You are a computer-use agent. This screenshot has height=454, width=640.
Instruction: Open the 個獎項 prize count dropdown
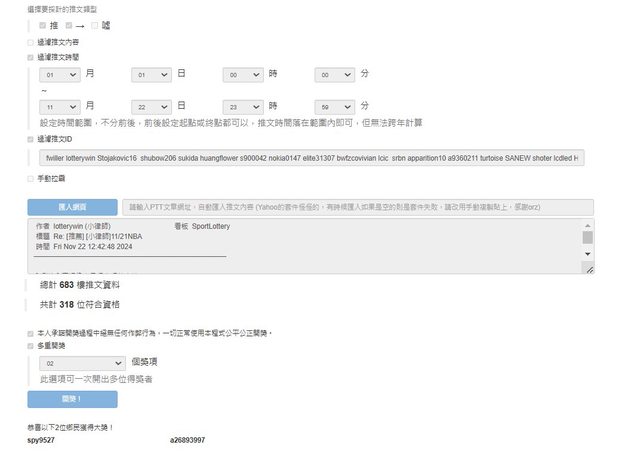[x=82, y=365]
